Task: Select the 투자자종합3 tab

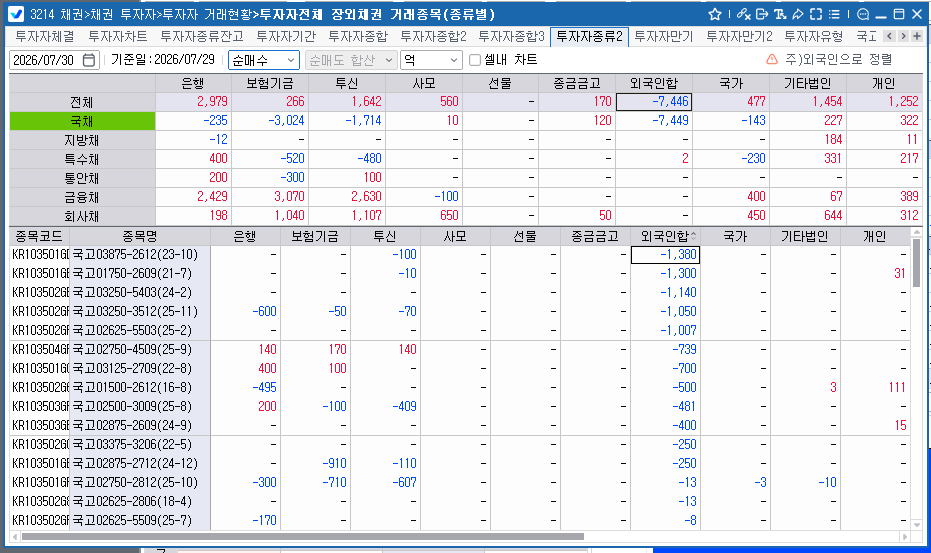Action: (x=511, y=36)
